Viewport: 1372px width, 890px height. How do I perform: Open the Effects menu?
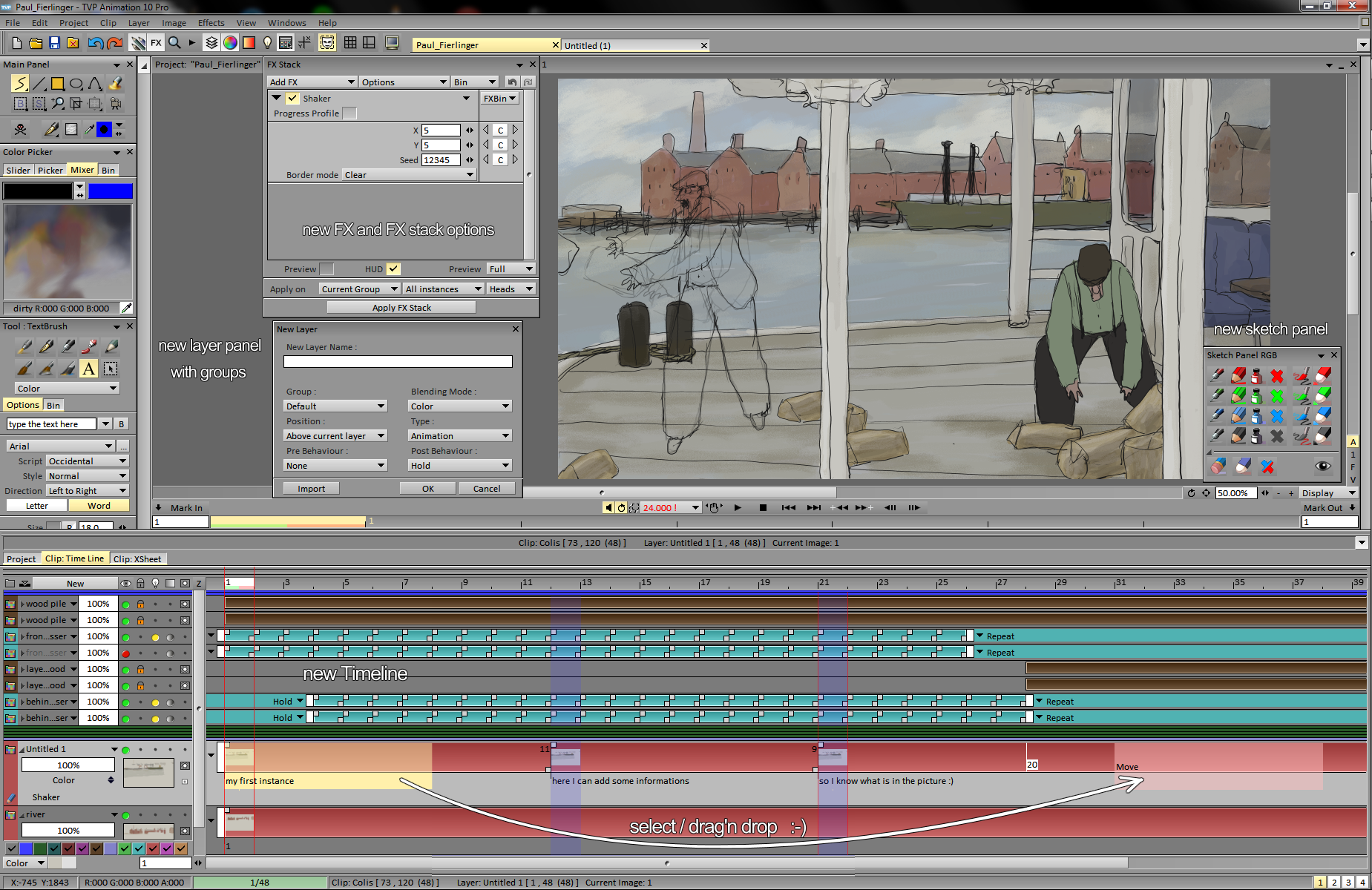click(x=211, y=23)
